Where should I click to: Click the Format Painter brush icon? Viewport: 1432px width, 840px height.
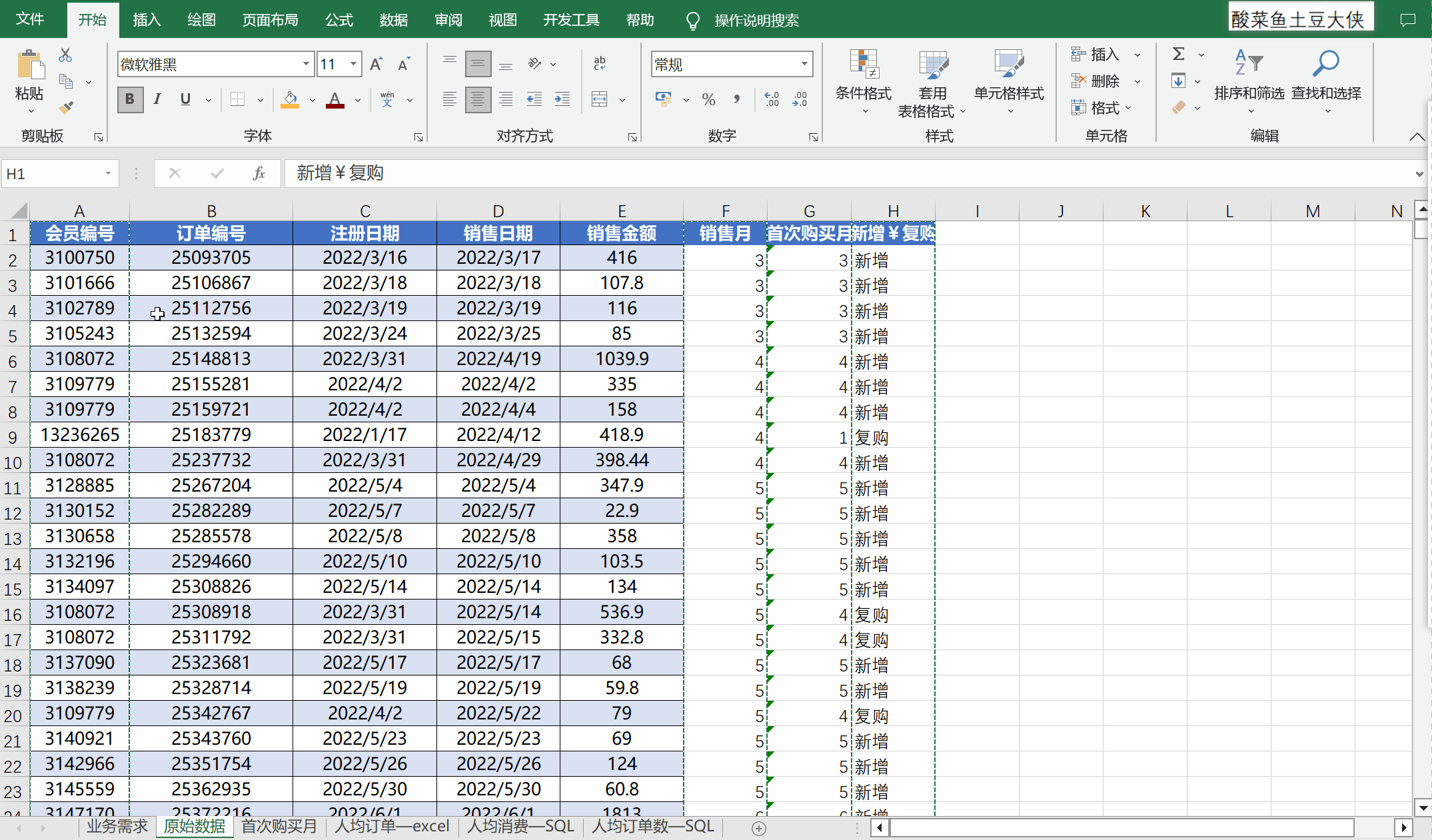pos(66,107)
